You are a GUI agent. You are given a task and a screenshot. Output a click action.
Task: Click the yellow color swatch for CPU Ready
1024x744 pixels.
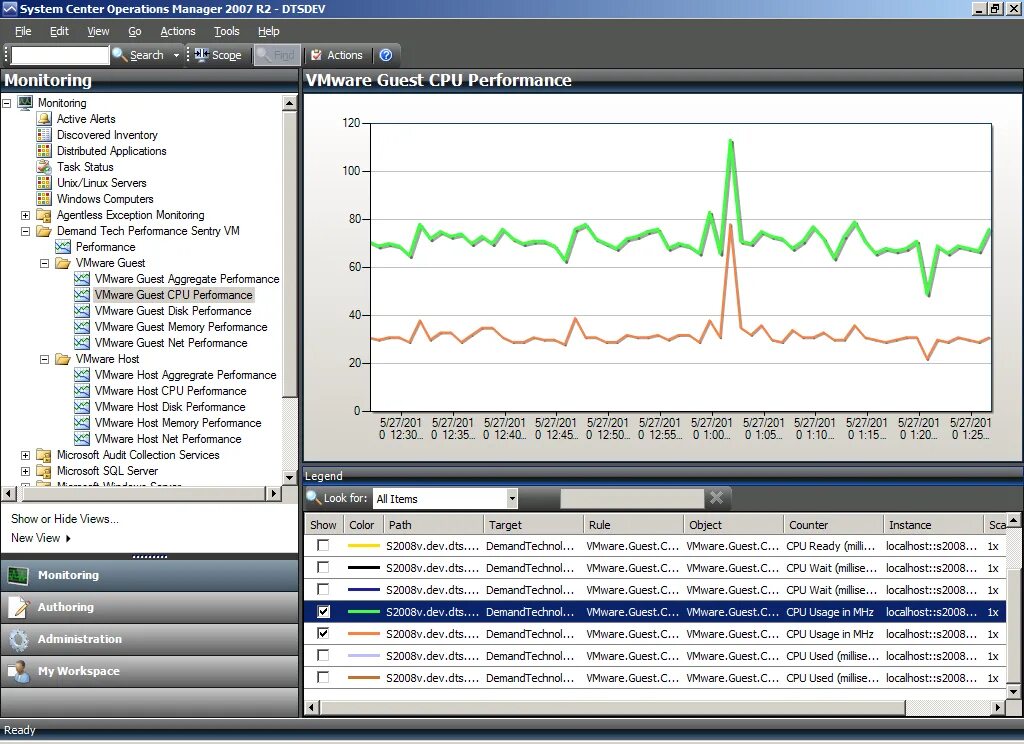pos(364,545)
